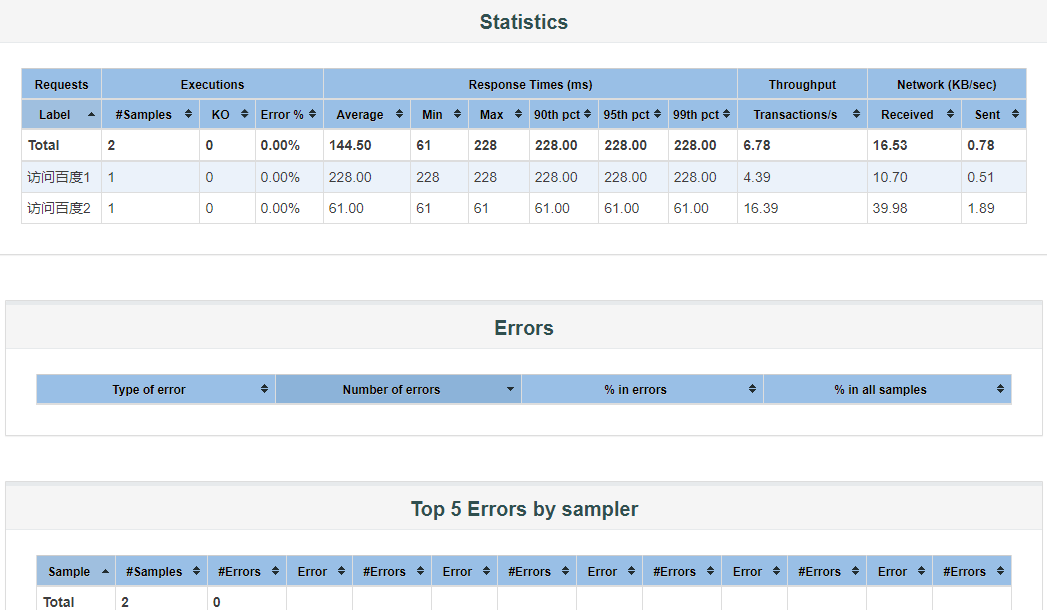Sort by Sent KB/sec column

point(994,114)
